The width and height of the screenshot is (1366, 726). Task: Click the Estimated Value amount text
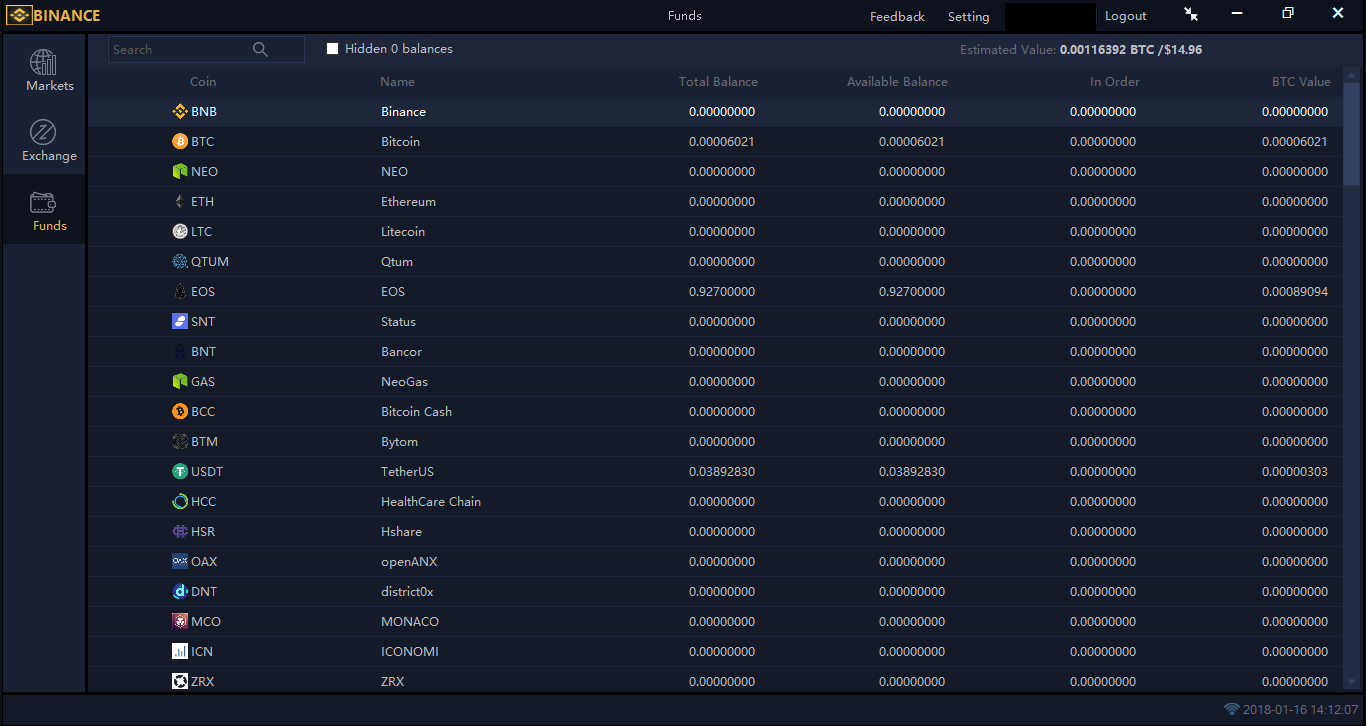click(x=1131, y=49)
